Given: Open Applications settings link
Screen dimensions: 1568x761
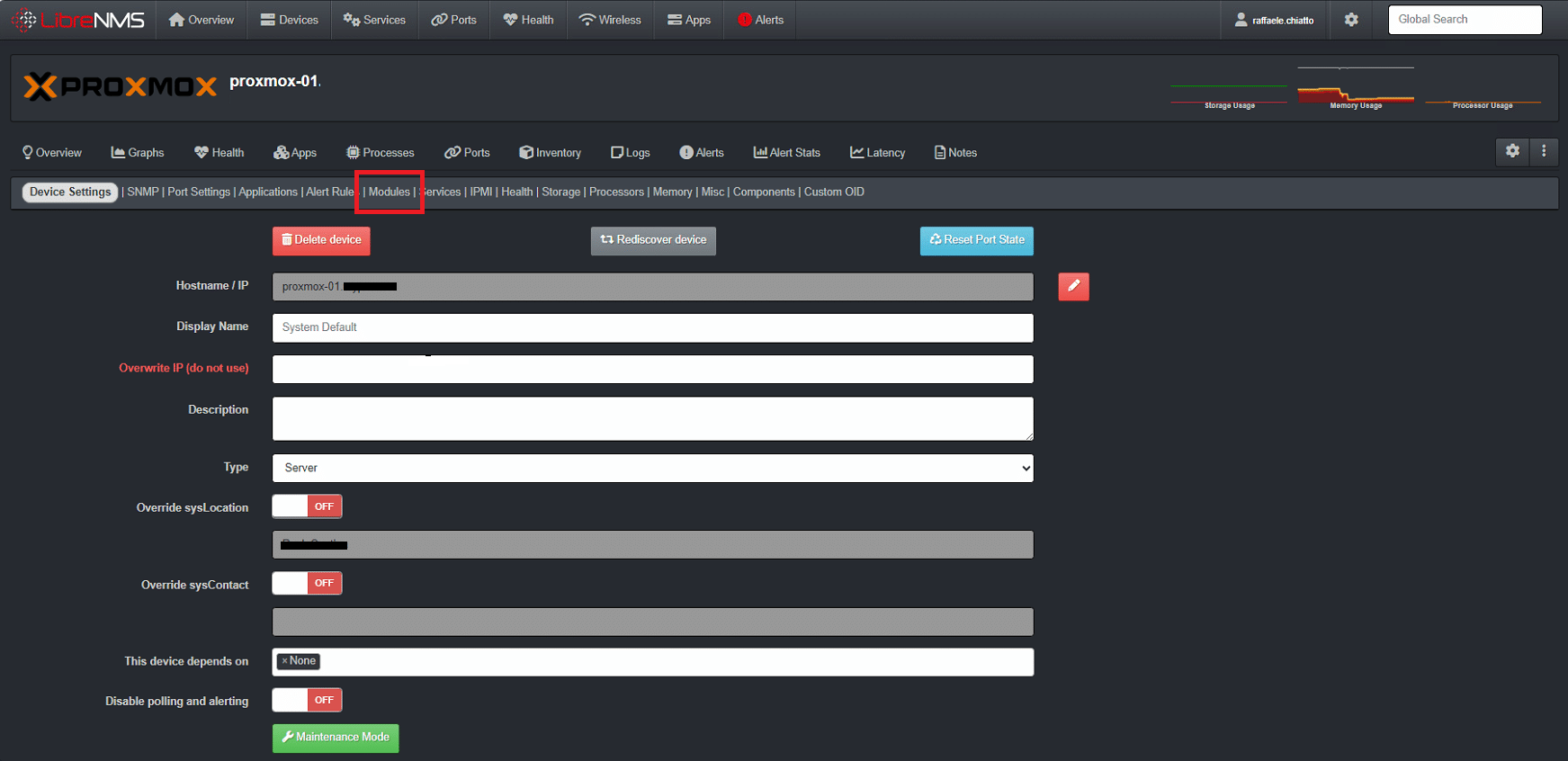Looking at the screenshot, I should [268, 192].
